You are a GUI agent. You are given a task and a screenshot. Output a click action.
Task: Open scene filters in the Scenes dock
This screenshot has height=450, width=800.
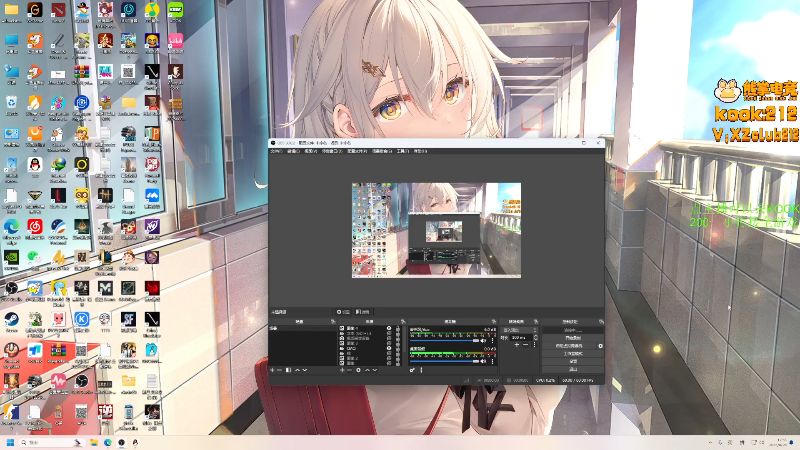(288, 370)
